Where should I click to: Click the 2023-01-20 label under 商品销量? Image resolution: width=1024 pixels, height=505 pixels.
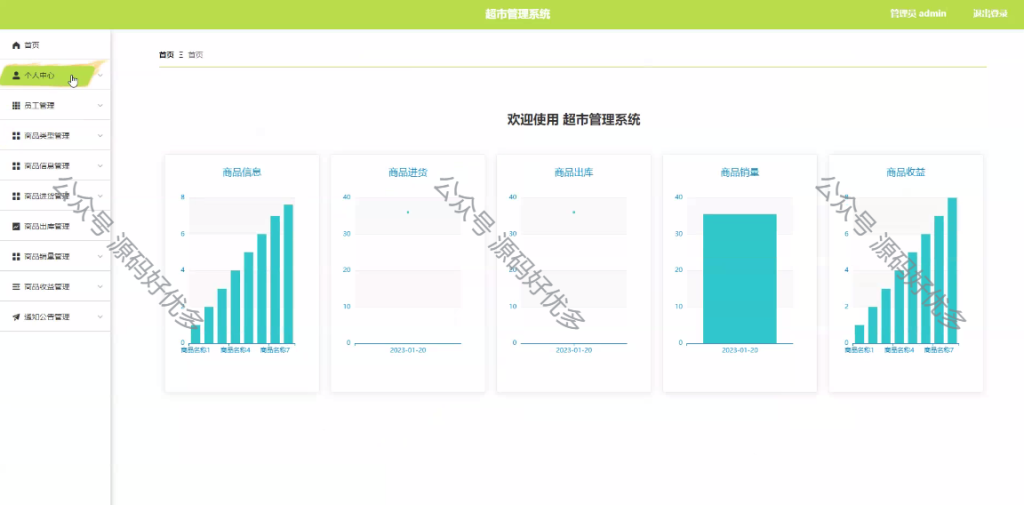click(x=740, y=350)
